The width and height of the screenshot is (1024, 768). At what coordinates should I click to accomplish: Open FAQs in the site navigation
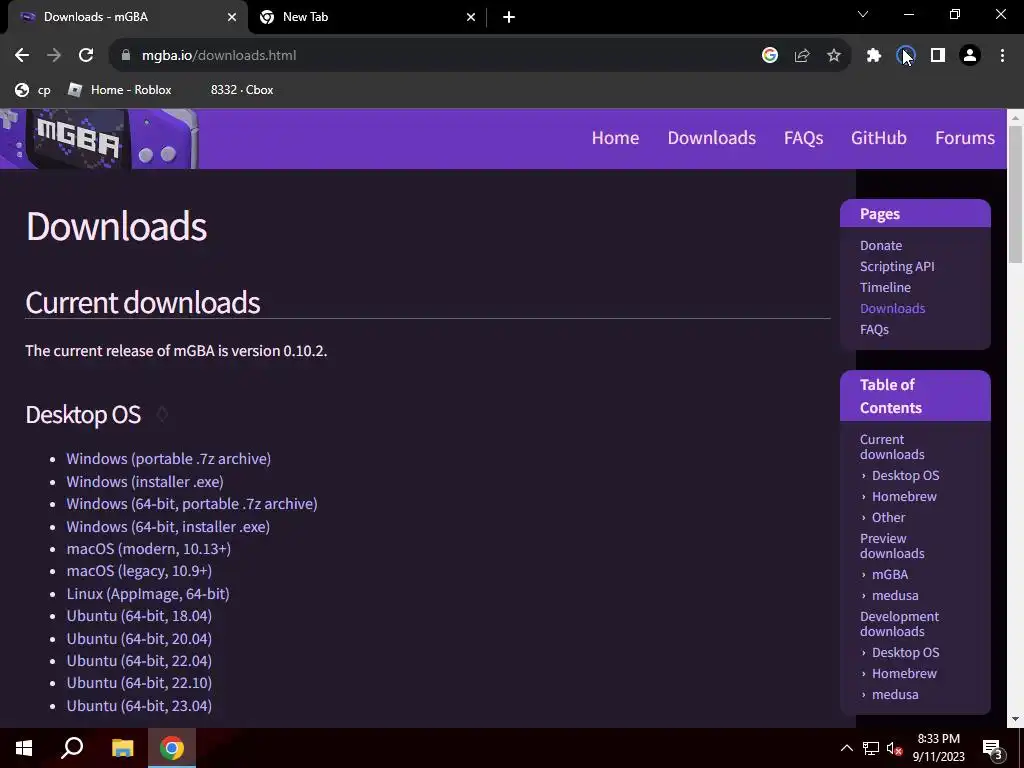(803, 138)
